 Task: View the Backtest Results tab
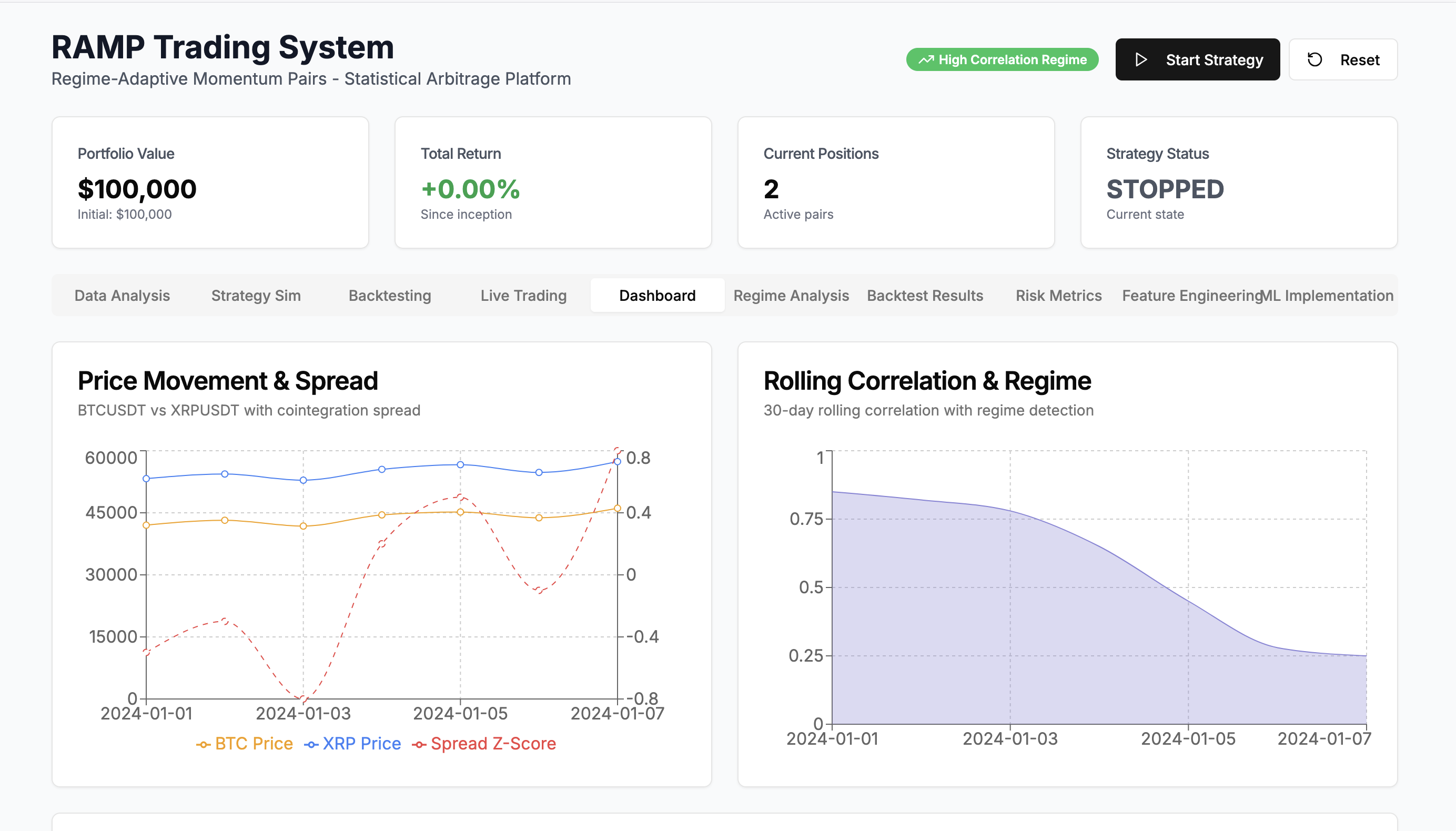tap(925, 296)
